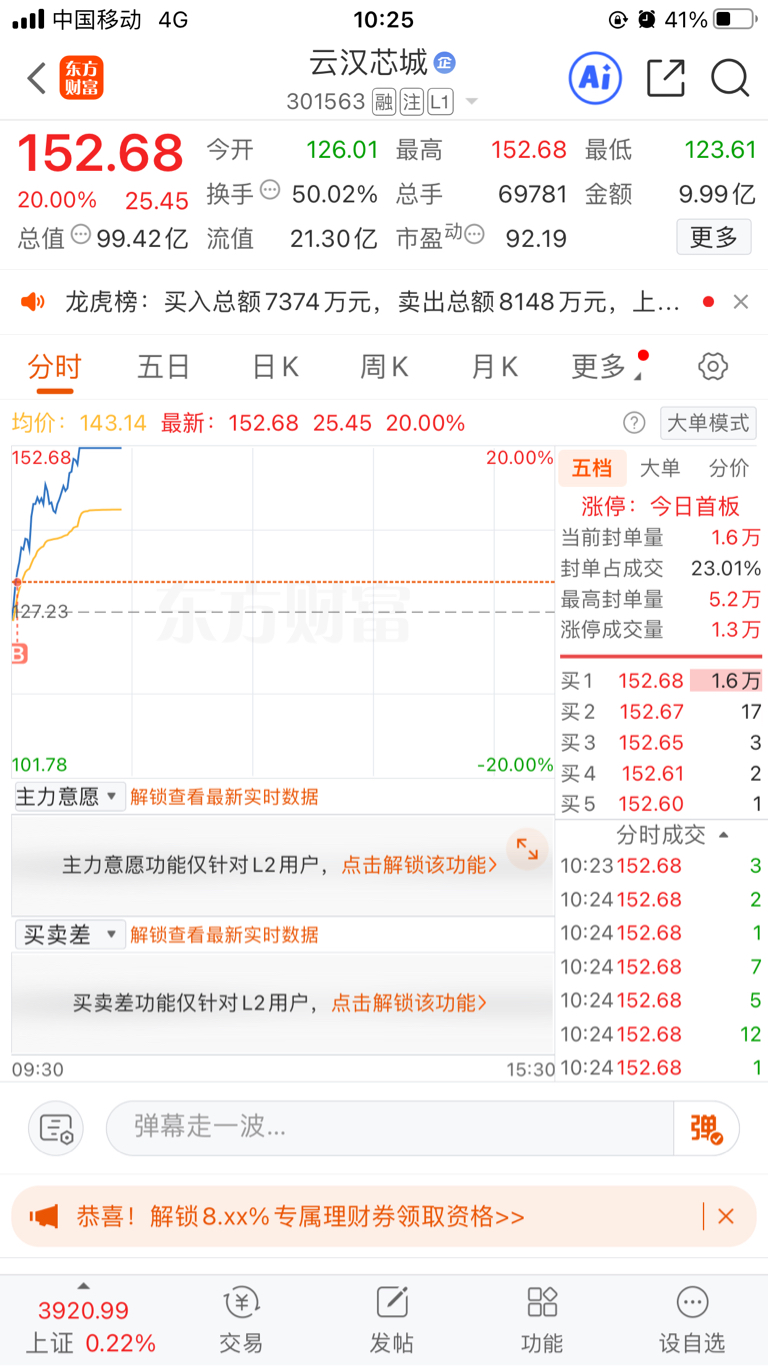Switch to 周K chart tab

tap(384, 367)
